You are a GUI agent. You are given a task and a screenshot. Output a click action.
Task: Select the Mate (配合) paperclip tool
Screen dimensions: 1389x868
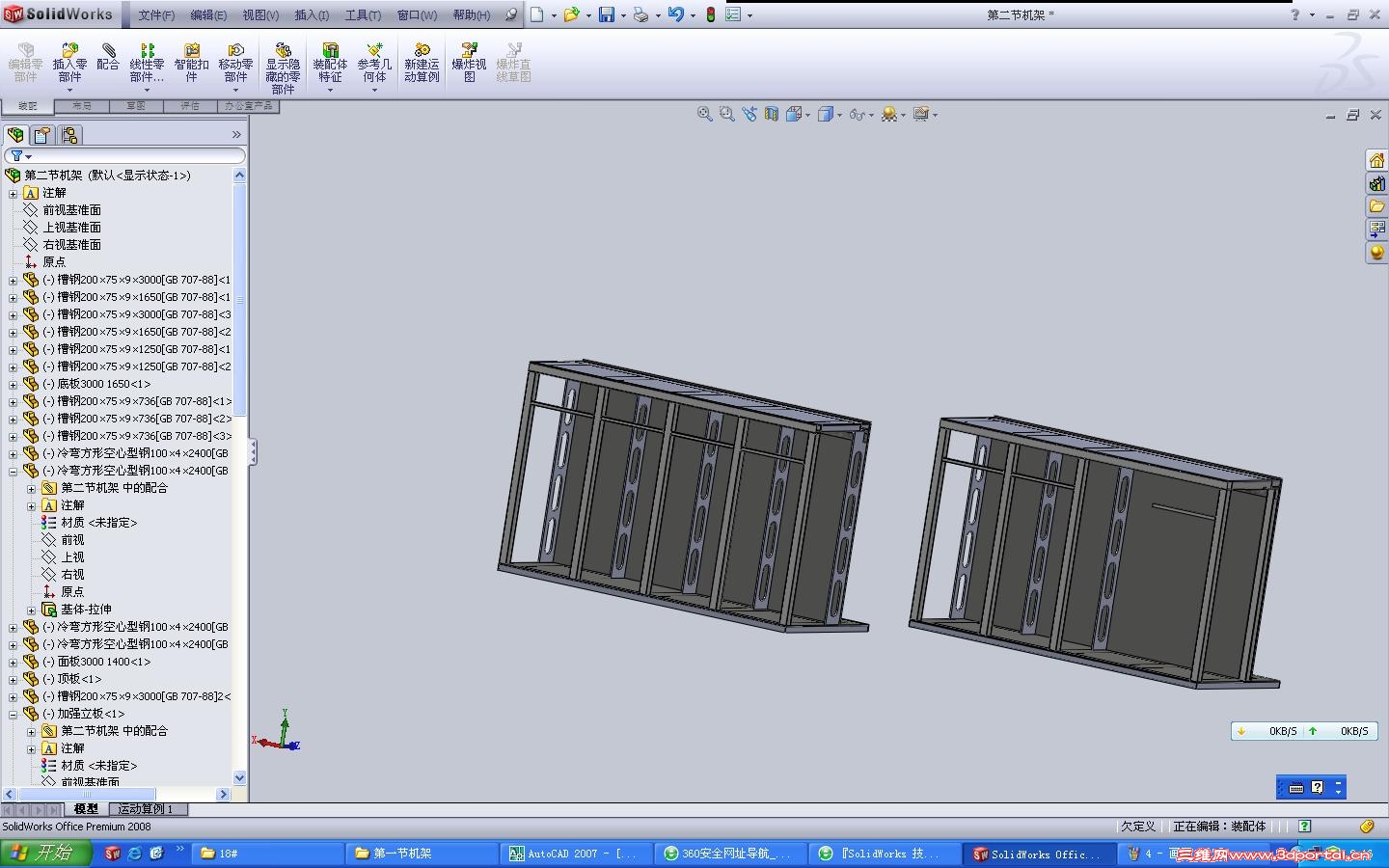(x=108, y=57)
